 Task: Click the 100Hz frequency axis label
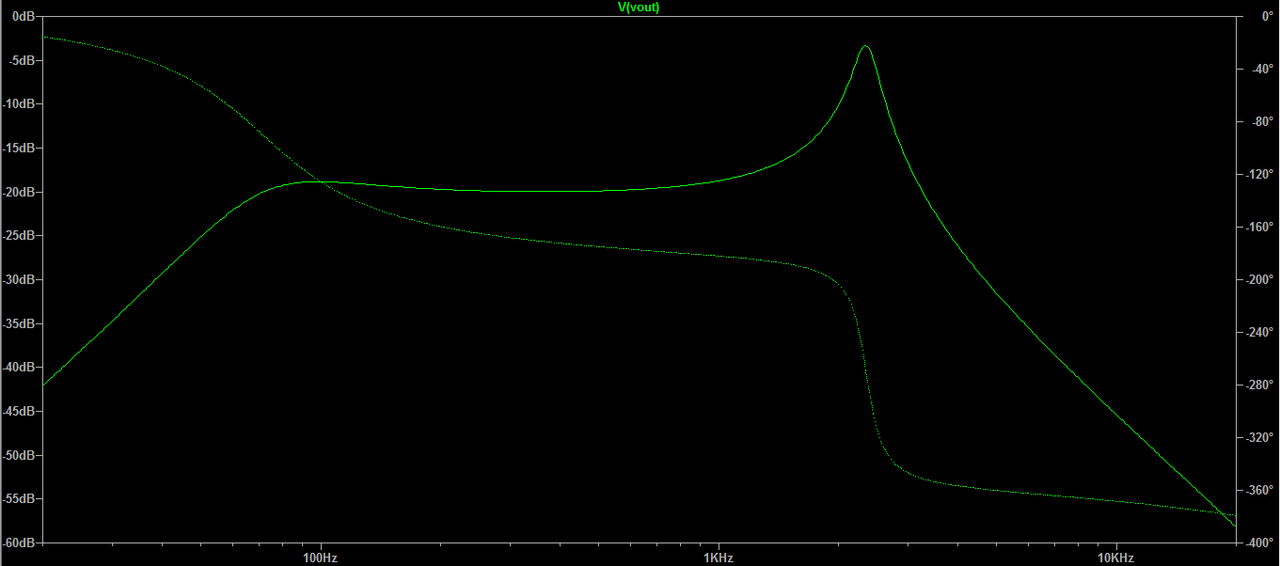tap(320, 557)
